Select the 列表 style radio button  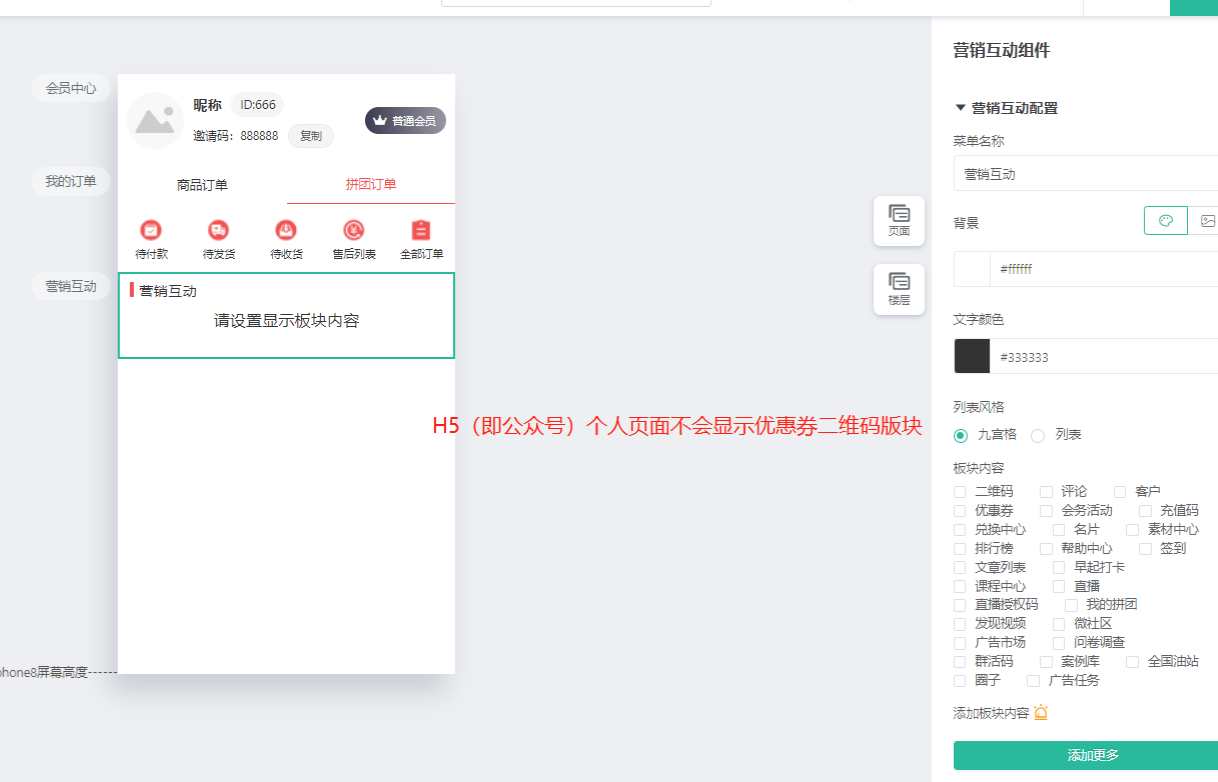click(1038, 435)
